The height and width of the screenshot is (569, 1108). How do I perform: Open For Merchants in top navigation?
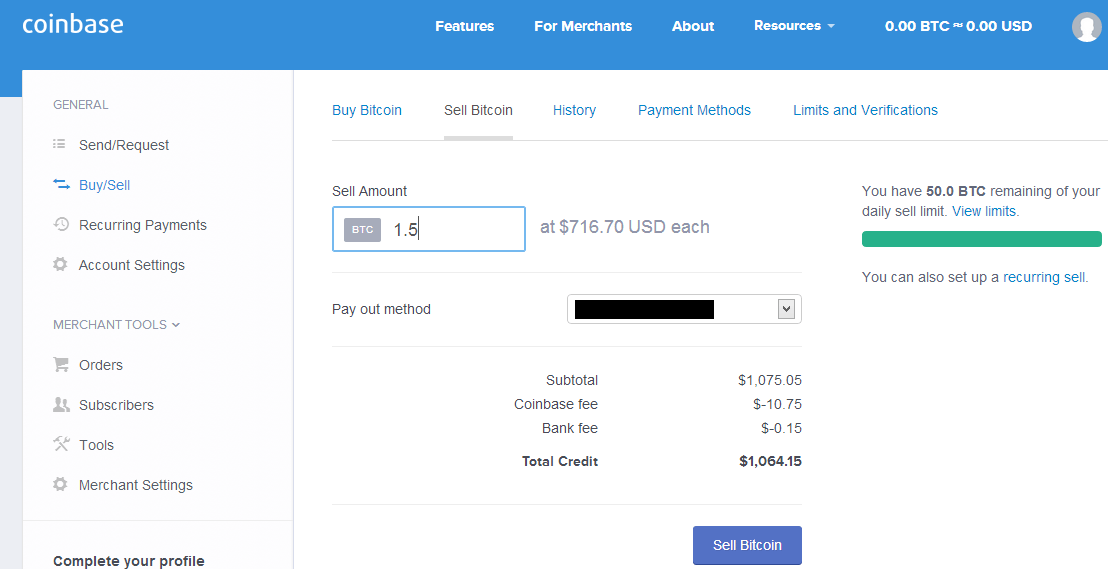(583, 26)
